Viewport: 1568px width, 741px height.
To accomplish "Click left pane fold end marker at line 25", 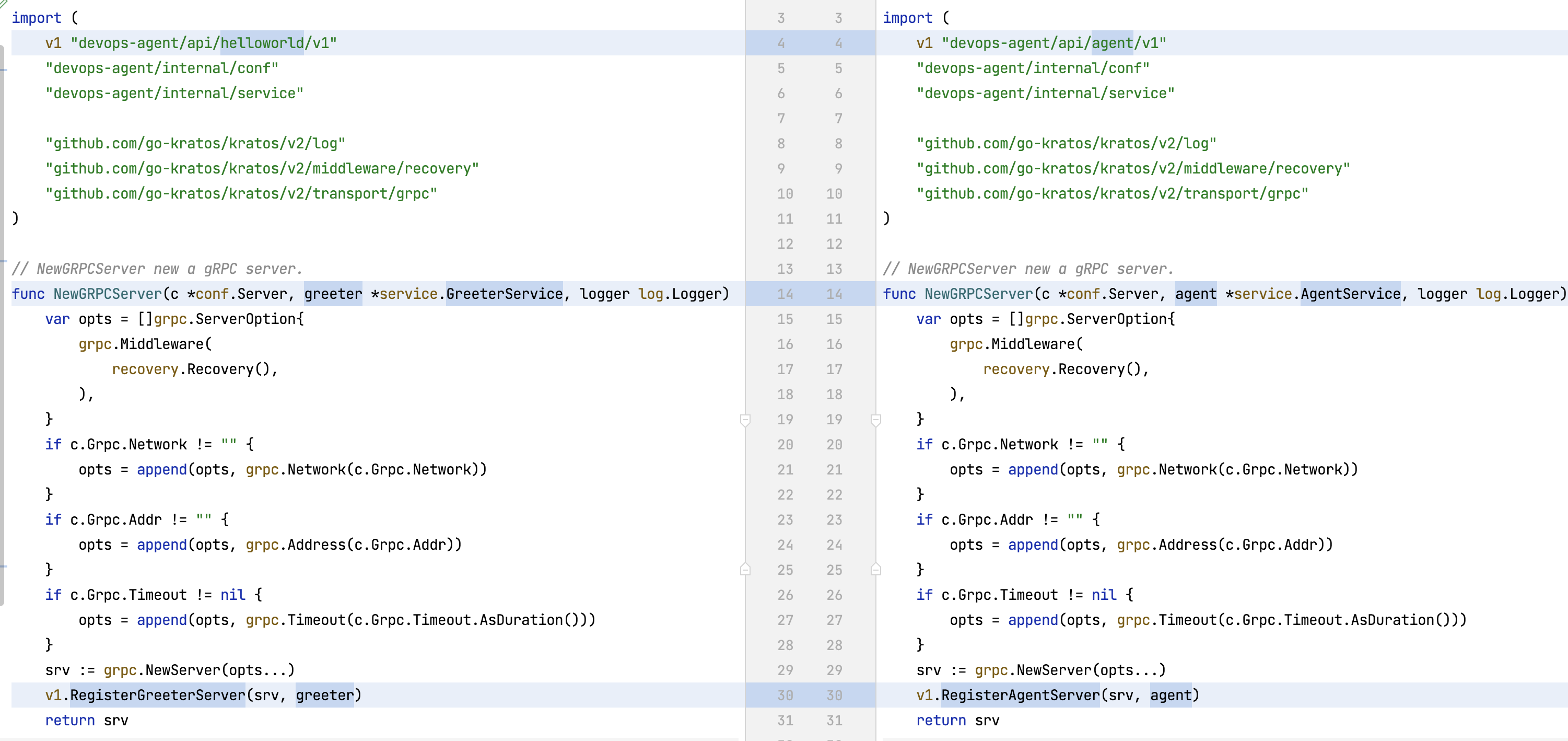I will (x=745, y=569).
